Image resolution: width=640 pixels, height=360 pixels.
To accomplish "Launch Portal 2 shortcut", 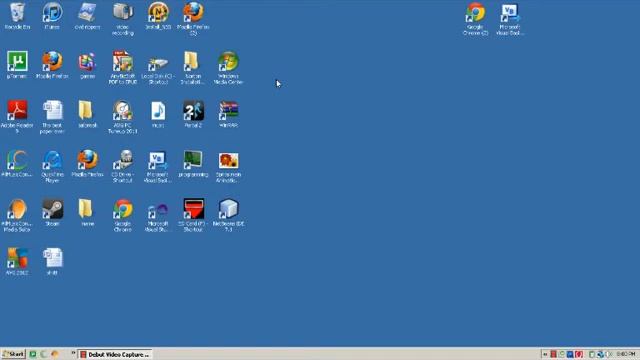I will coord(193,114).
